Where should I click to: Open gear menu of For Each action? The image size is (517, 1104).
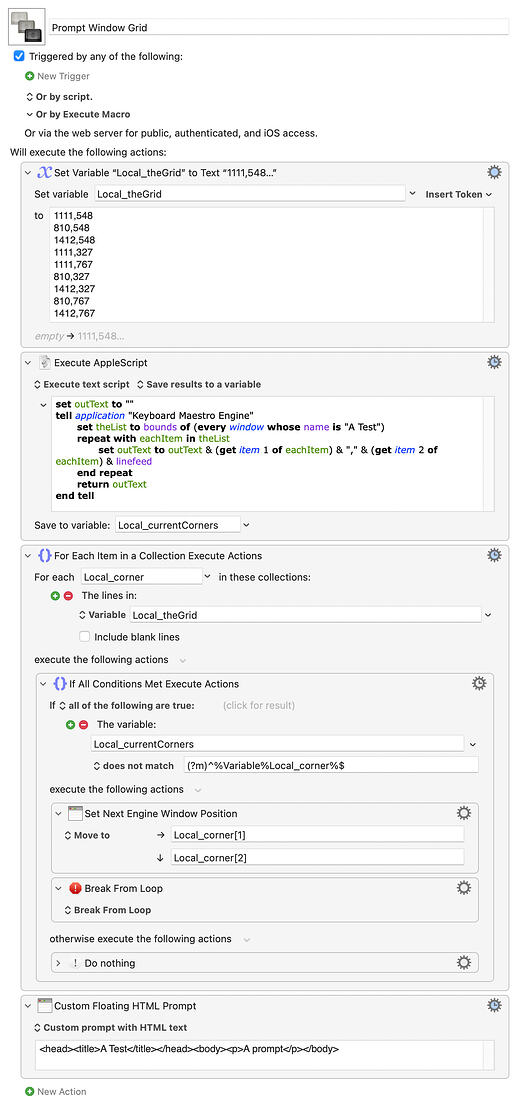point(494,555)
